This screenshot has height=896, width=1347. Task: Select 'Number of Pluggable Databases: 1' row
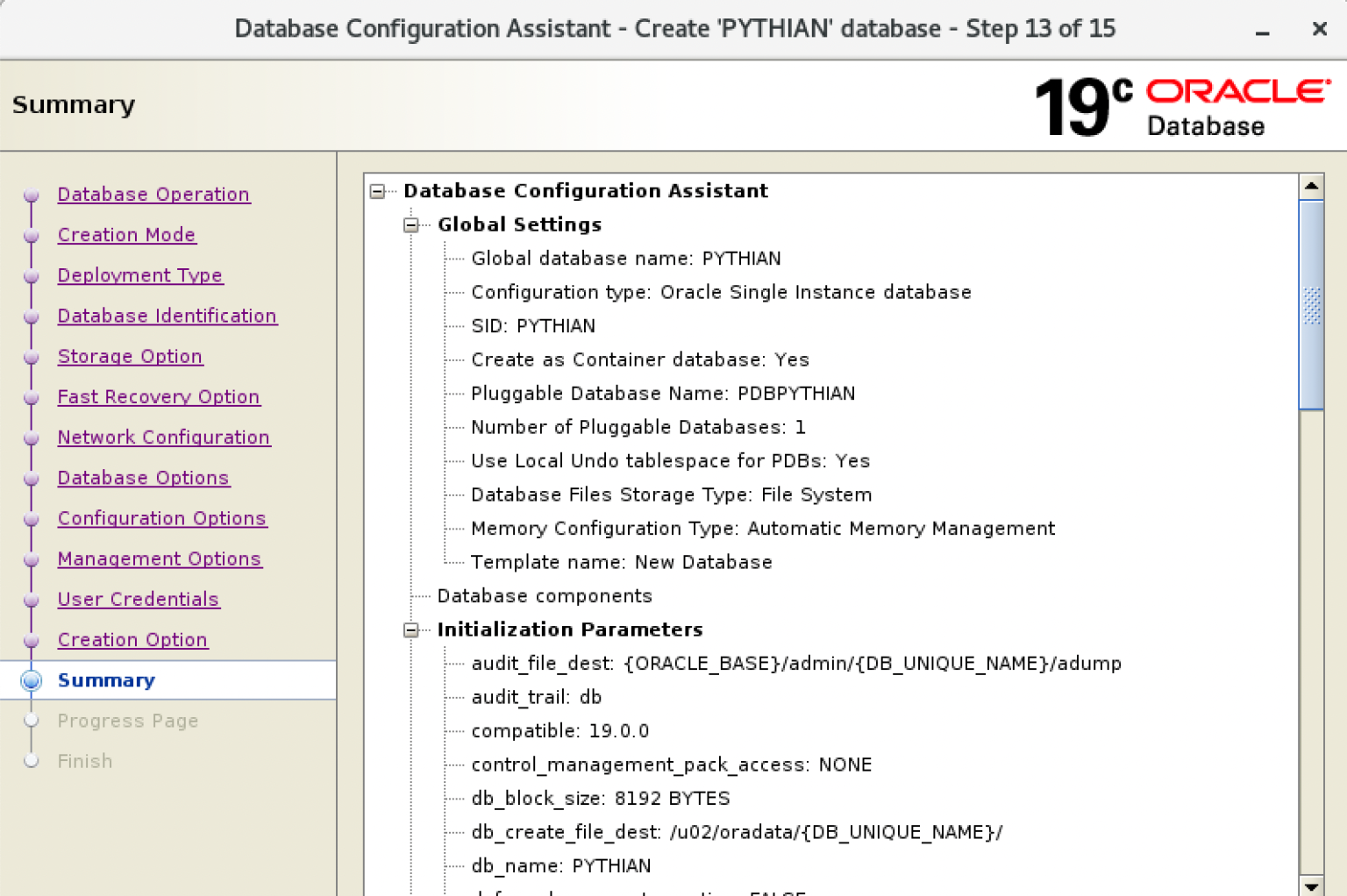pos(638,427)
